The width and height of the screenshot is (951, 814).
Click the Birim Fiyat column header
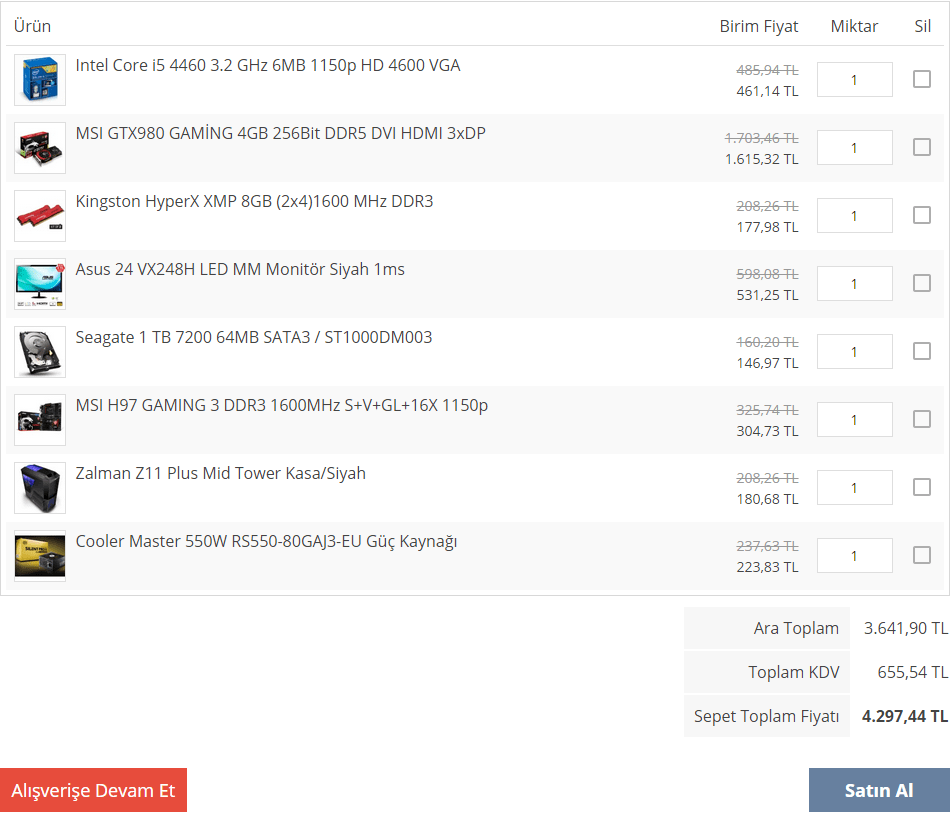coord(759,26)
